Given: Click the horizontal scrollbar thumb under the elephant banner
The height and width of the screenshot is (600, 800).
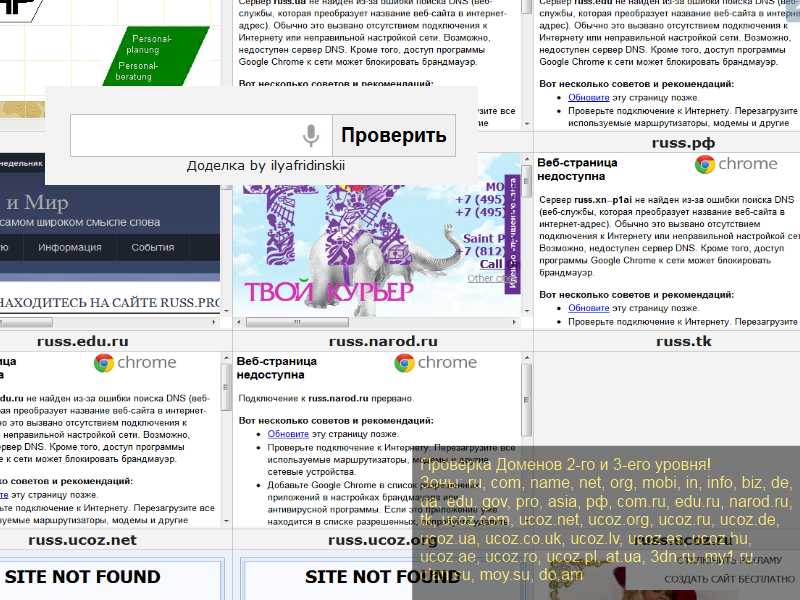Looking at the screenshot, I should (x=297, y=322).
